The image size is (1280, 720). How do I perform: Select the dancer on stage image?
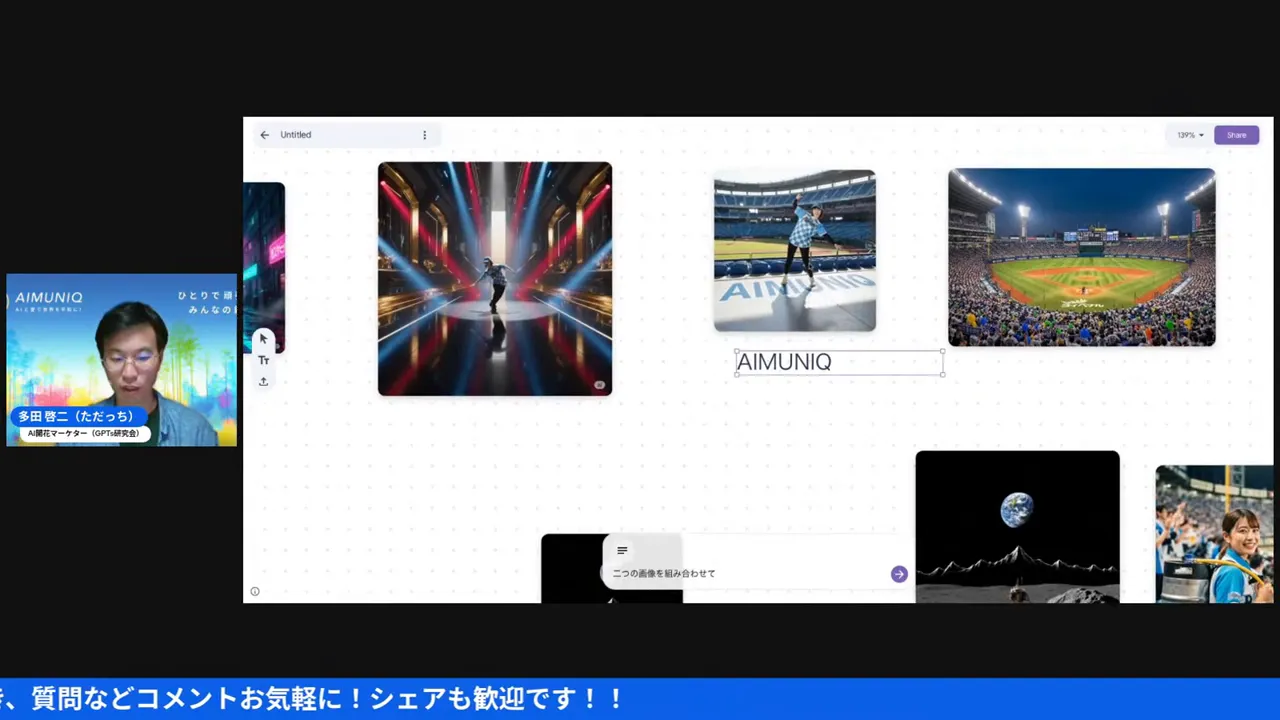(x=494, y=278)
